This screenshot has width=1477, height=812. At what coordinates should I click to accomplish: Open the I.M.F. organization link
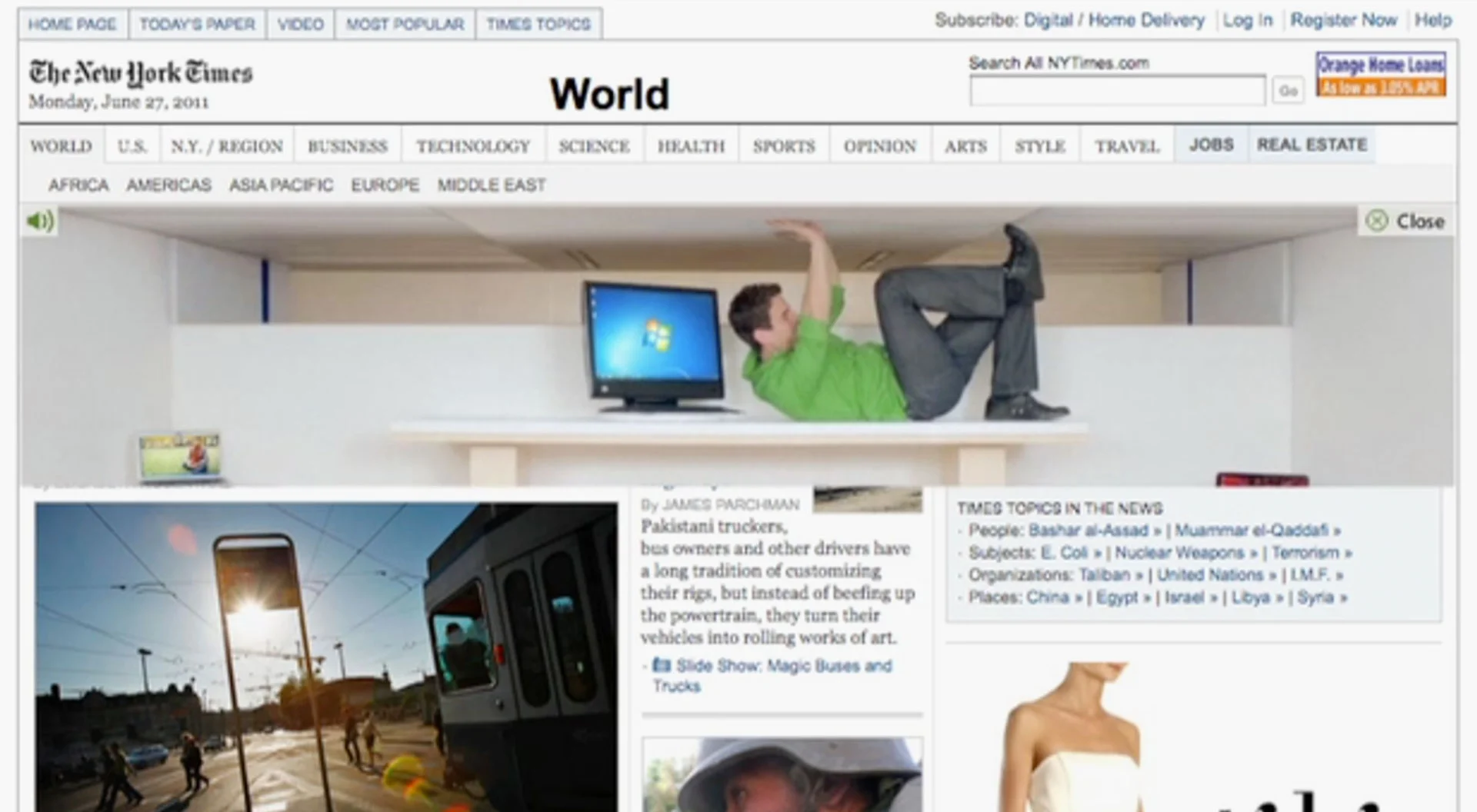pyautogui.click(x=1316, y=575)
